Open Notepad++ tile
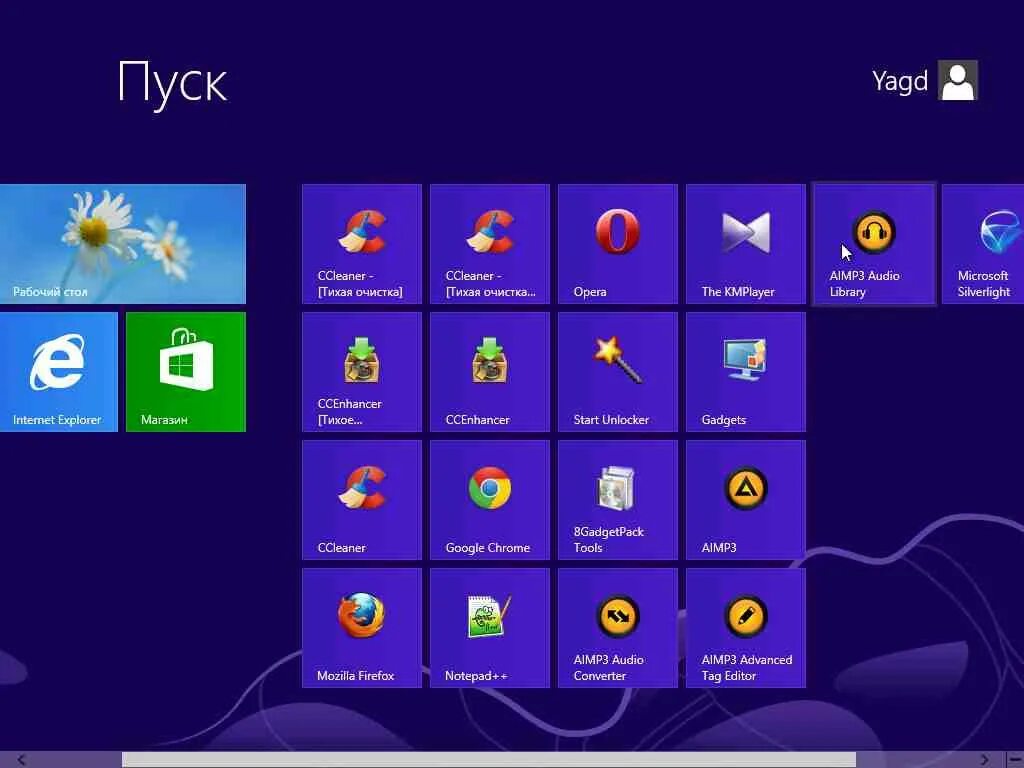 coord(490,628)
